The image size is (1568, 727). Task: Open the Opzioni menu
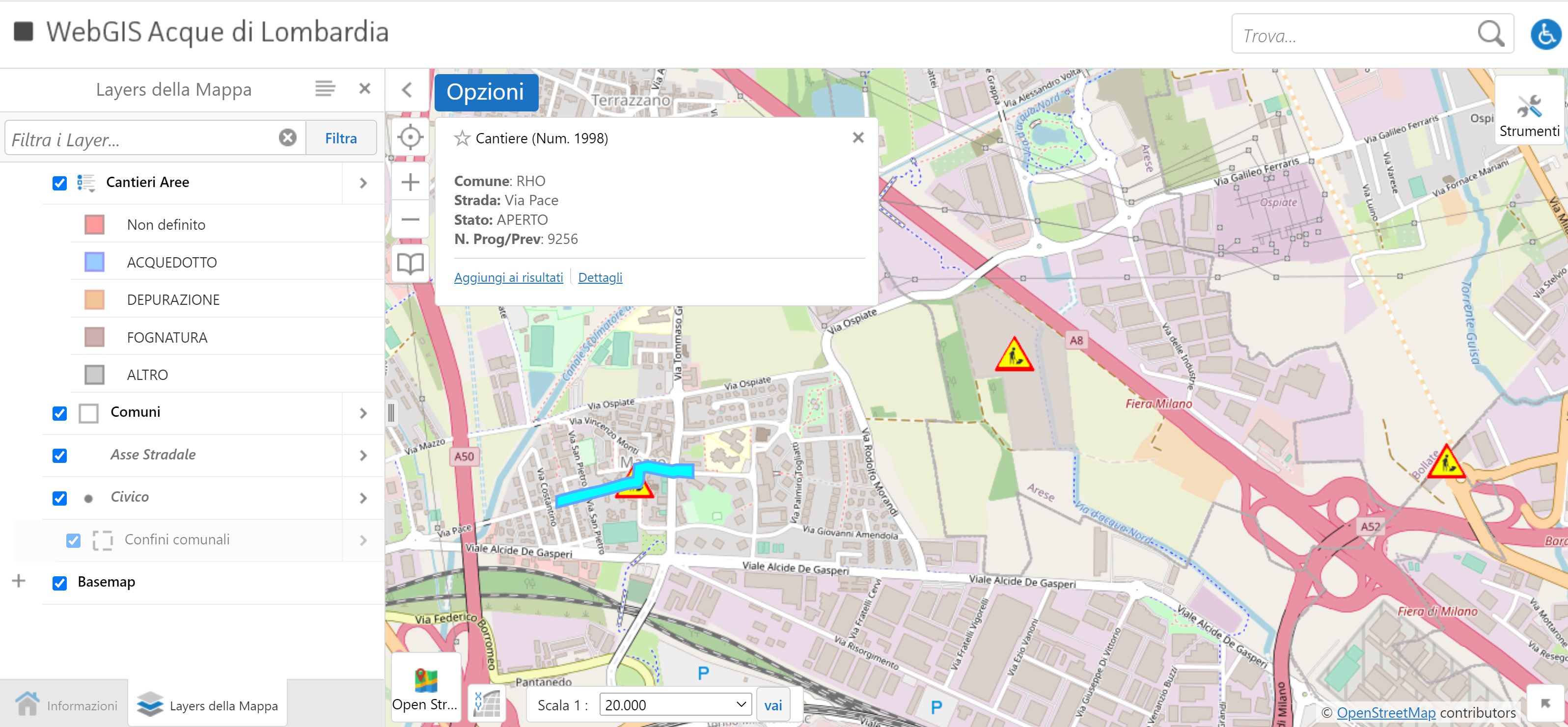pos(486,92)
